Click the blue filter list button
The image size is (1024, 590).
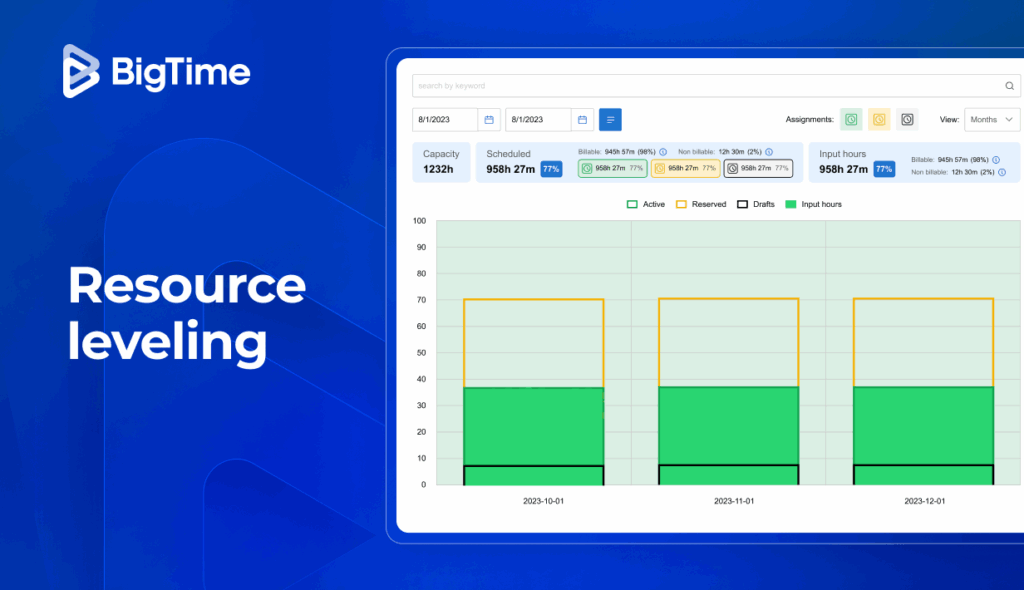click(x=610, y=120)
